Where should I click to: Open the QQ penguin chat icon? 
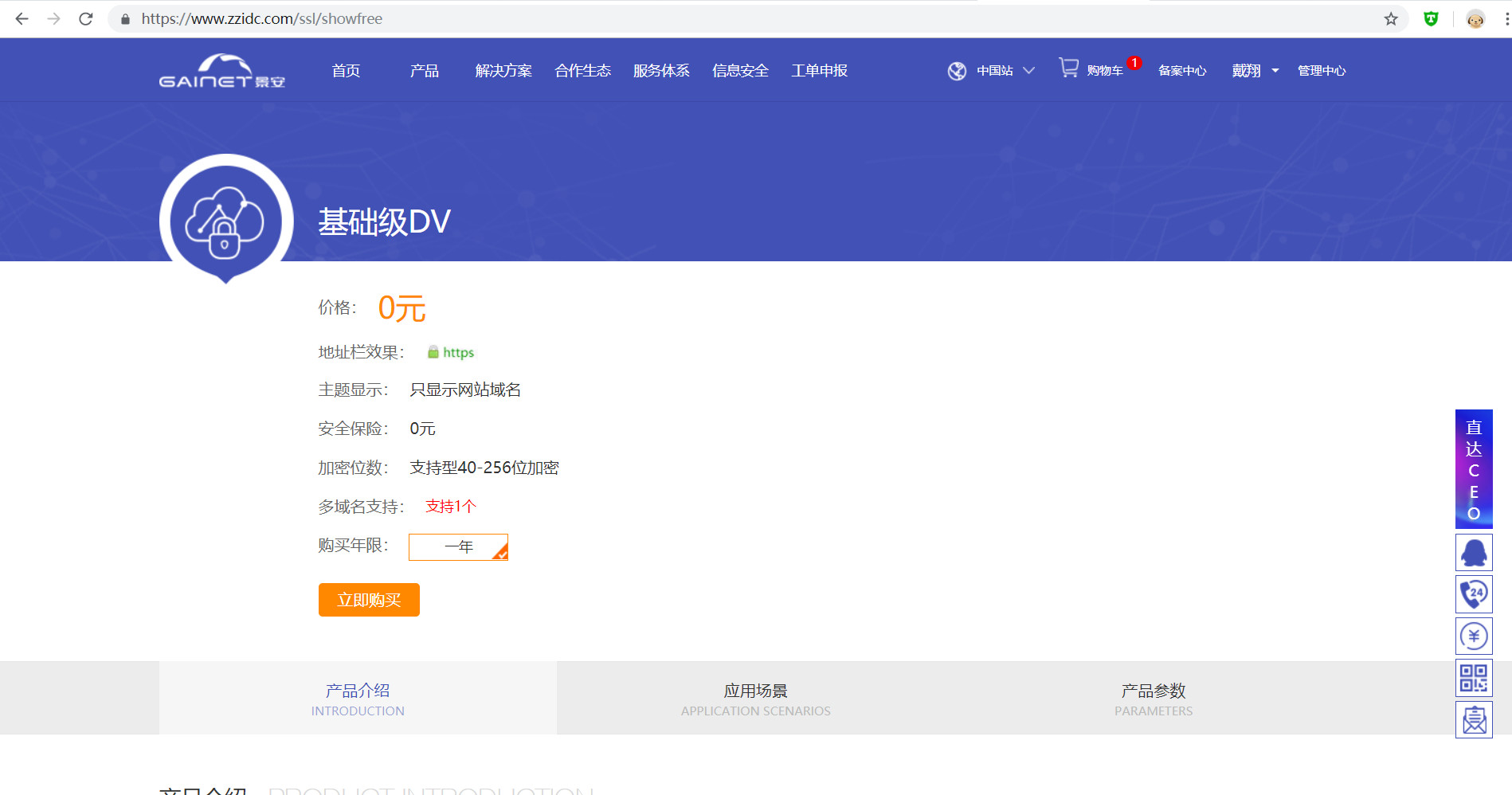[1473, 552]
